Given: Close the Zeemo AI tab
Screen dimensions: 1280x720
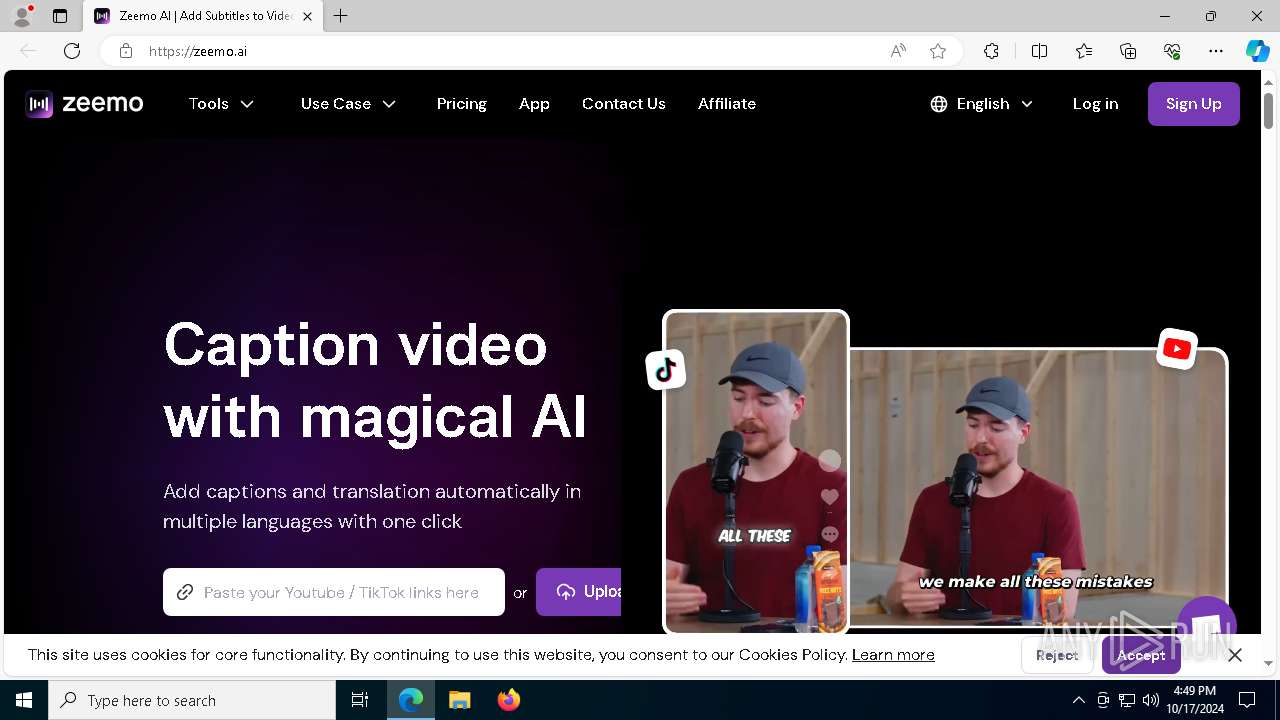Looking at the screenshot, I should coord(307,16).
